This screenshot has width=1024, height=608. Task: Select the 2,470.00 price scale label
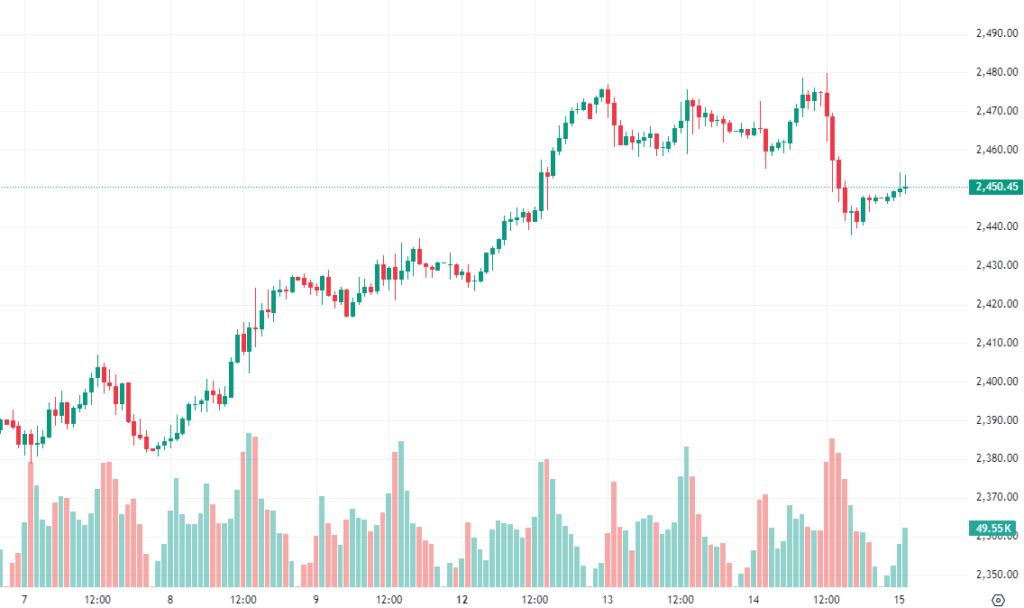996,110
